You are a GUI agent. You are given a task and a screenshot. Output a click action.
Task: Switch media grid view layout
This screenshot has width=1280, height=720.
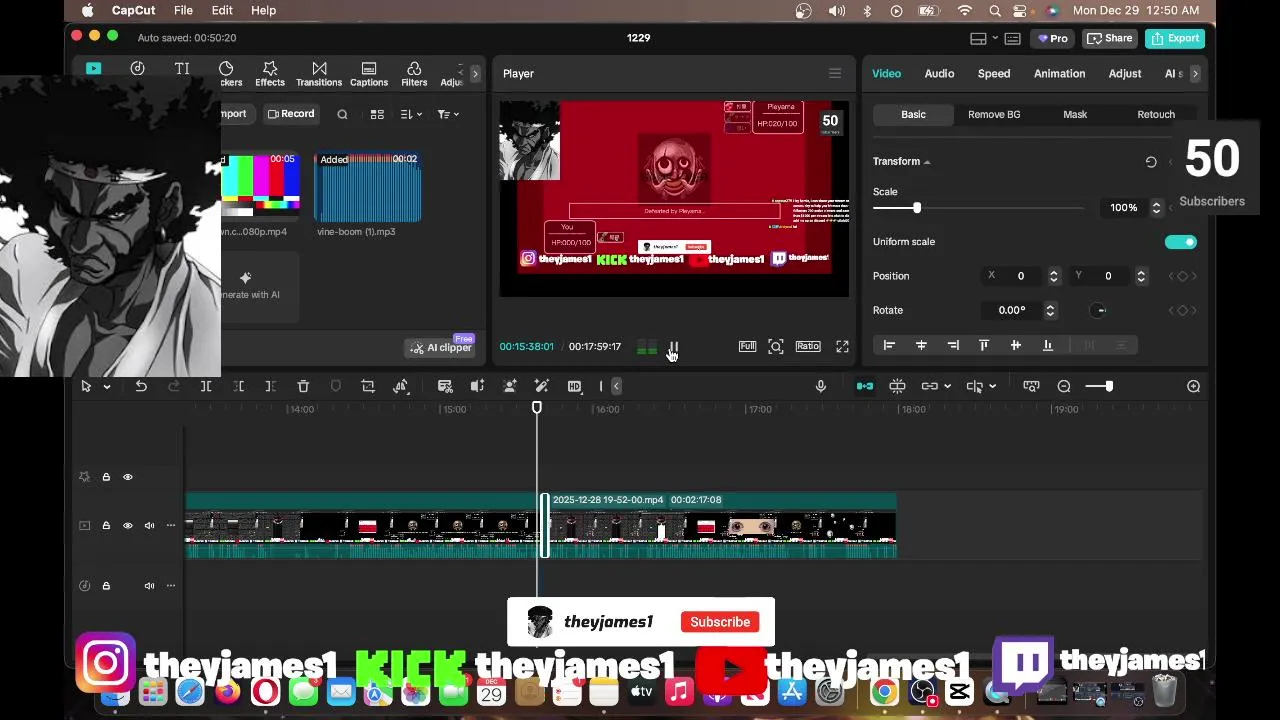377,114
